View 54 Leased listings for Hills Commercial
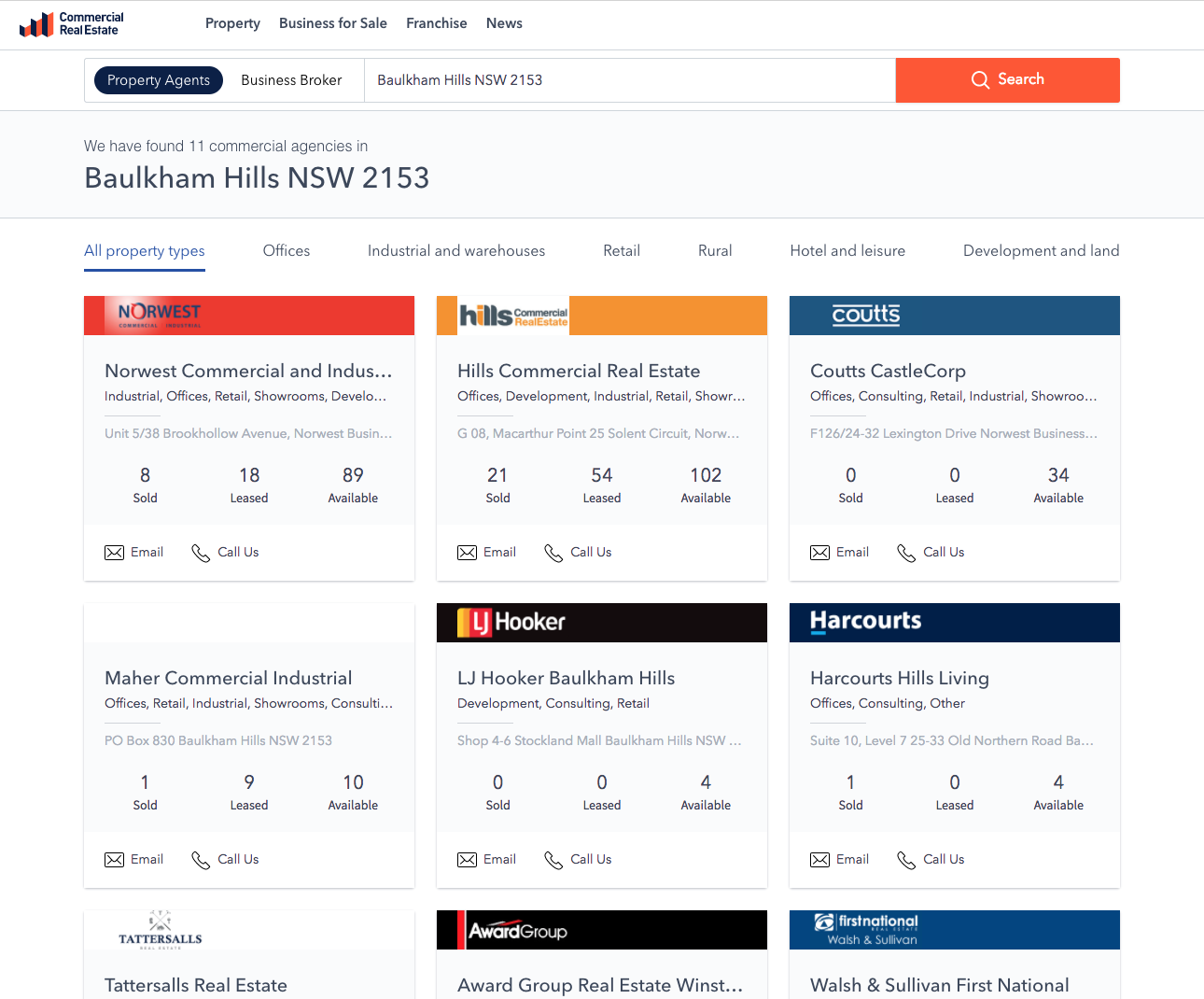The width and height of the screenshot is (1204, 999). tap(602, 485)
